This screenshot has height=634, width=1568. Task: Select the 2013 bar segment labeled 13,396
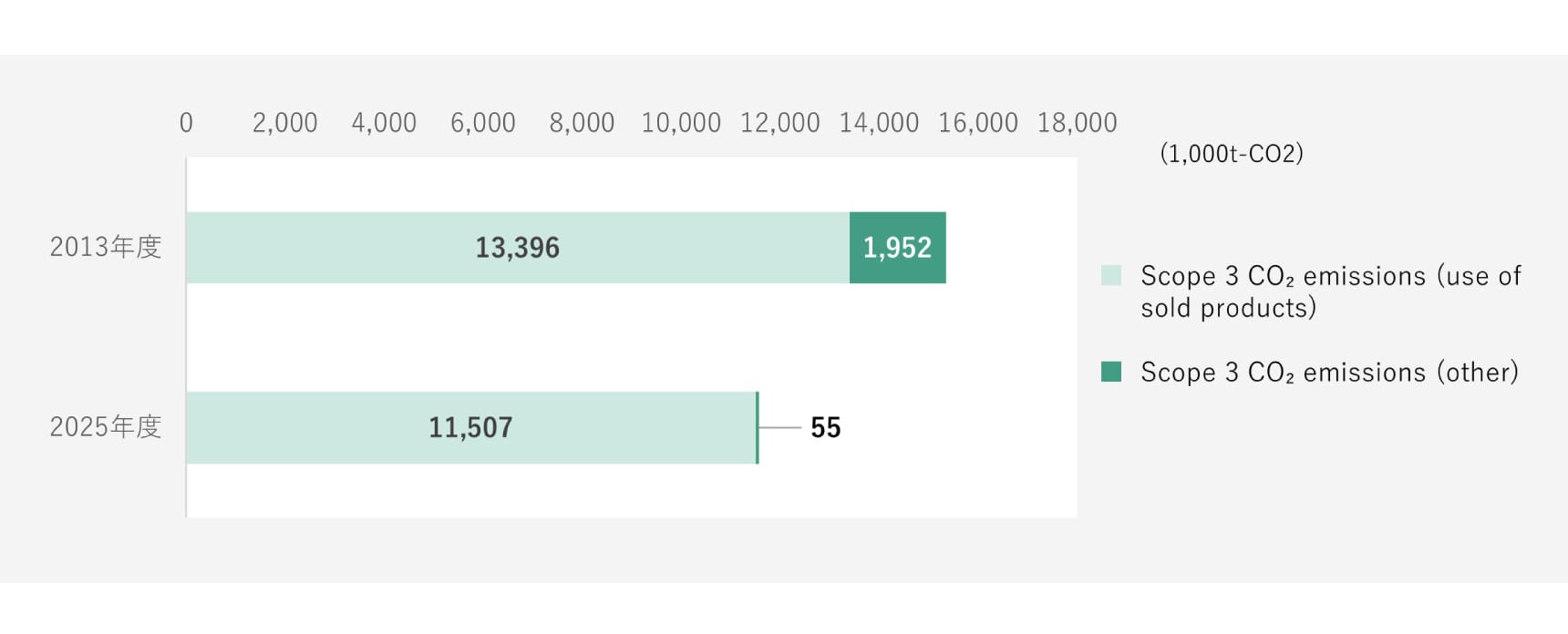[517, 248]
